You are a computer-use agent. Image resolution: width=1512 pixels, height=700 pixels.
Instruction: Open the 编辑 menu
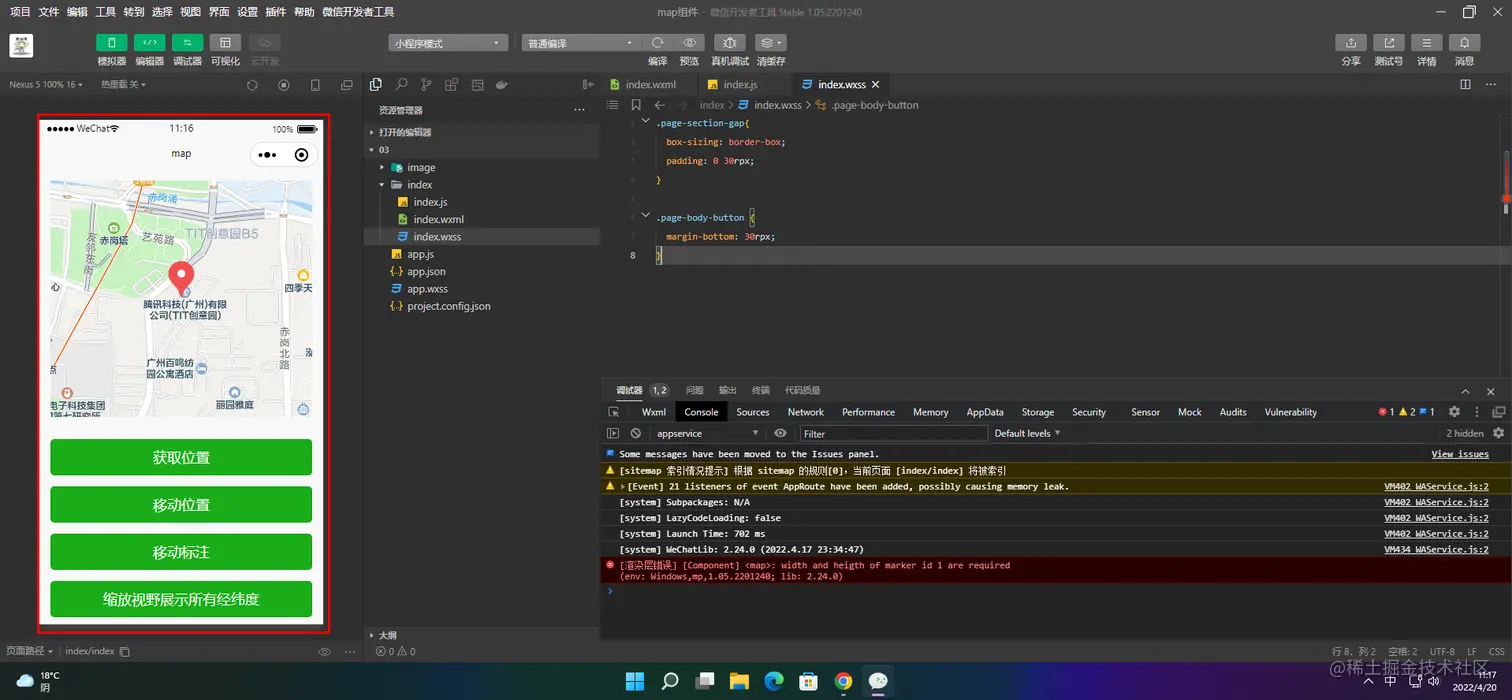click(77, 12)
